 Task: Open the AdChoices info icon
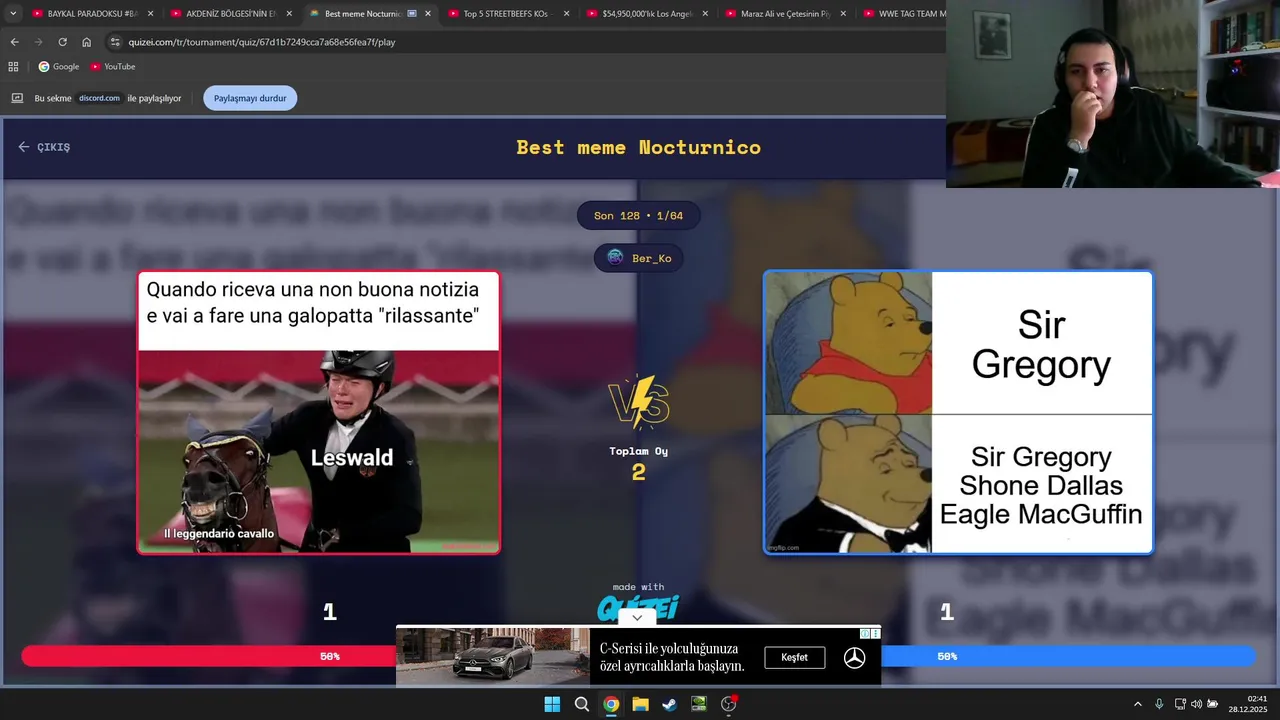866,633
